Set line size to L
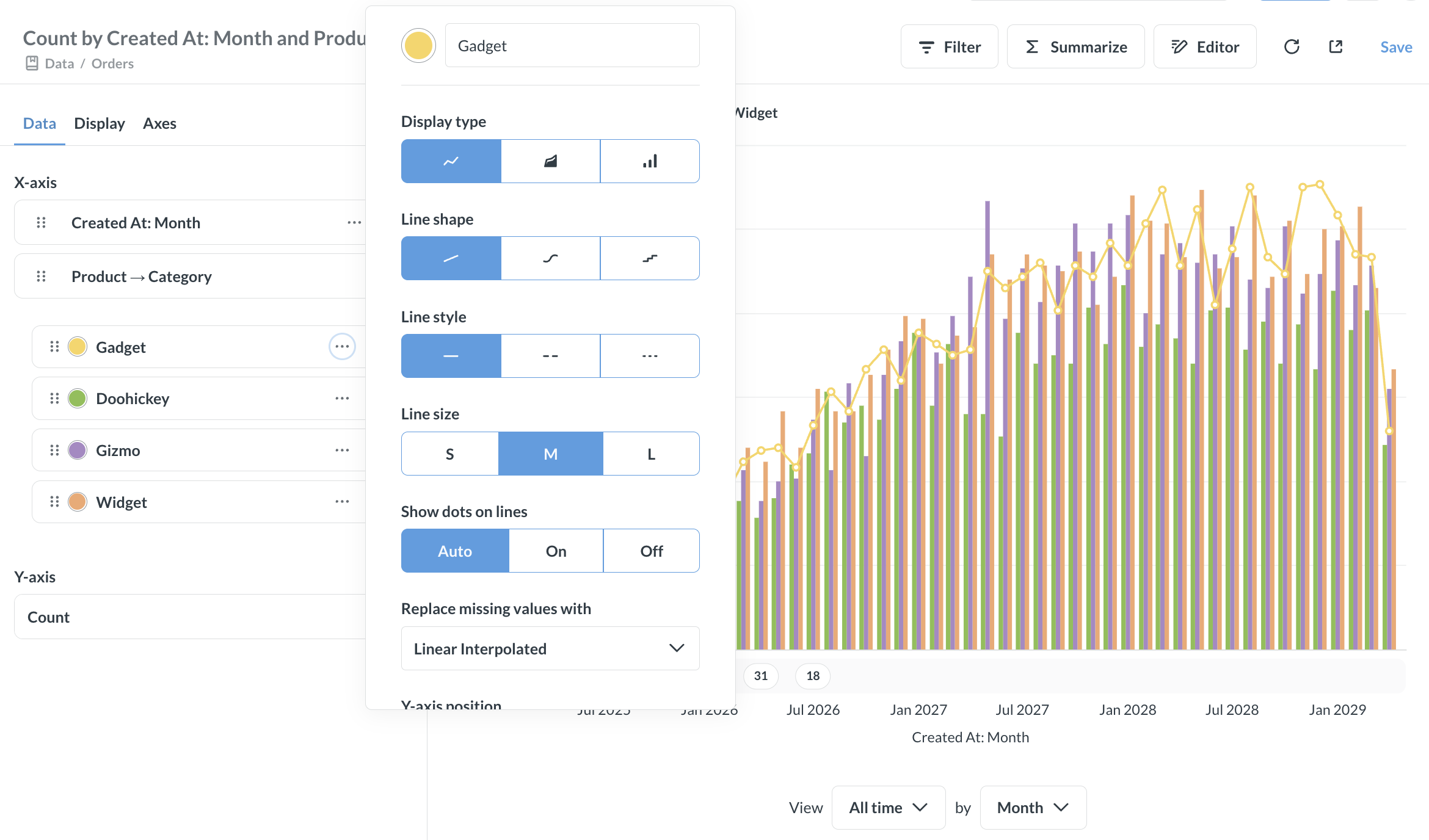Screen dimensions: 1429x840 tap(651, 454)
